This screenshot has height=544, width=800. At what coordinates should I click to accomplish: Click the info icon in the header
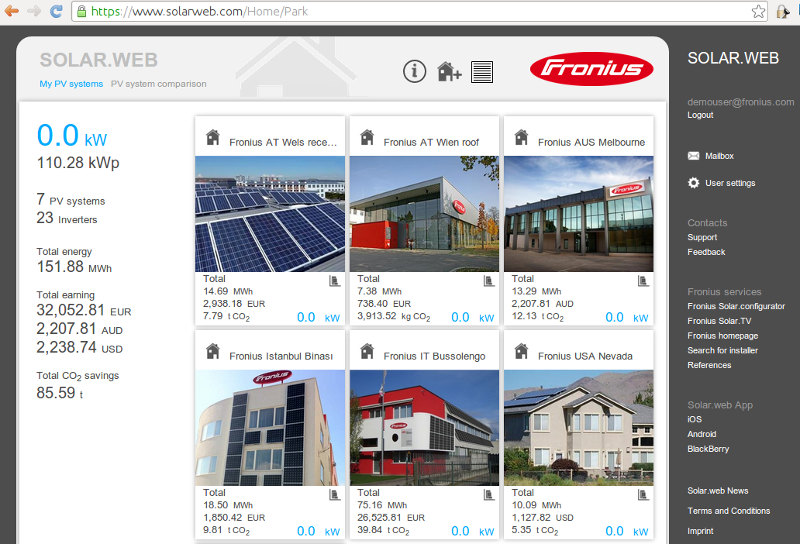pyautogui.click(x=414, y=71)
